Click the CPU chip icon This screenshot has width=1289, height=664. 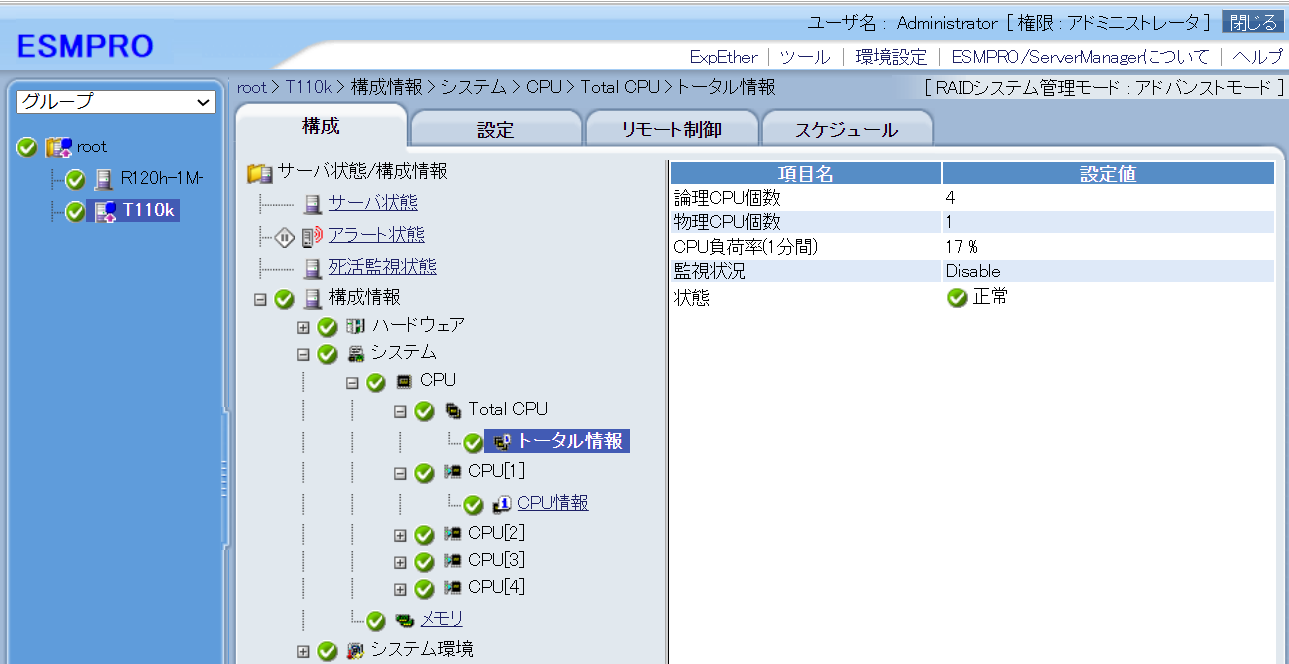tap(404, 381)
